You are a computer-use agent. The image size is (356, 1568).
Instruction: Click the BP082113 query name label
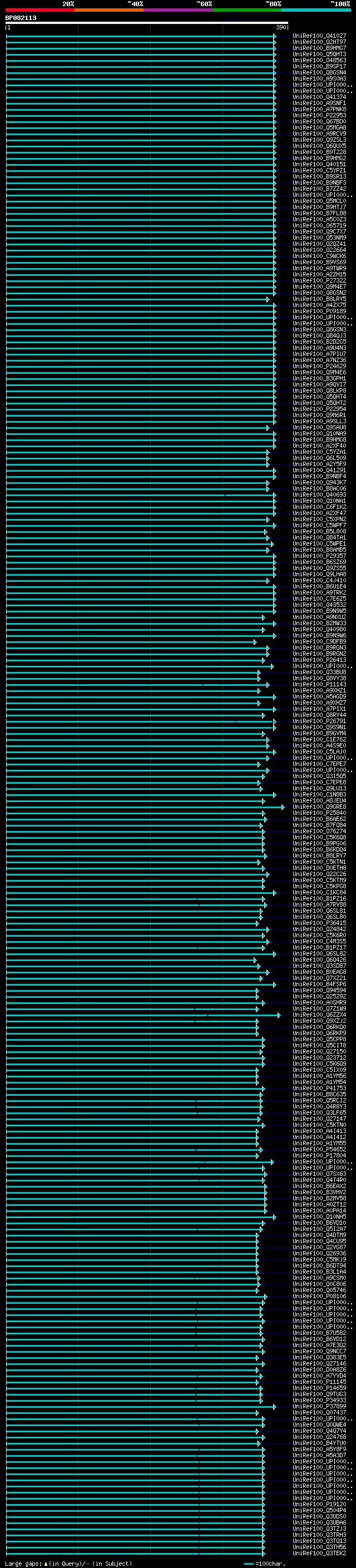[x=21, y=18]
